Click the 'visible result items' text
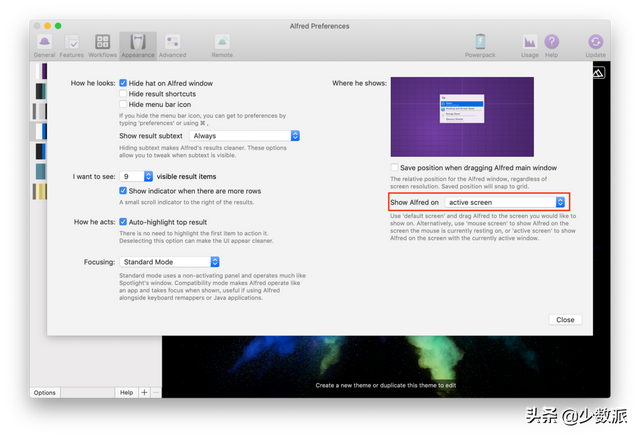Viewport: 640px width, 437px height. tap(187, 176)
